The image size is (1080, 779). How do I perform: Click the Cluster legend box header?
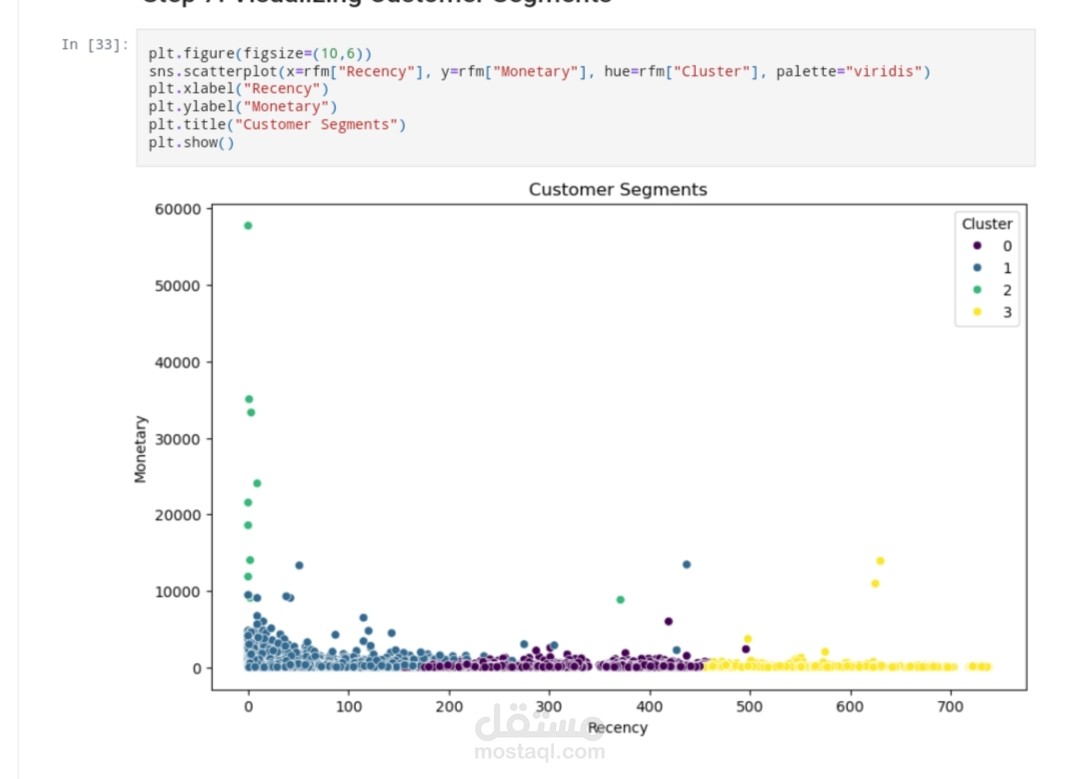tap(987, 224)
